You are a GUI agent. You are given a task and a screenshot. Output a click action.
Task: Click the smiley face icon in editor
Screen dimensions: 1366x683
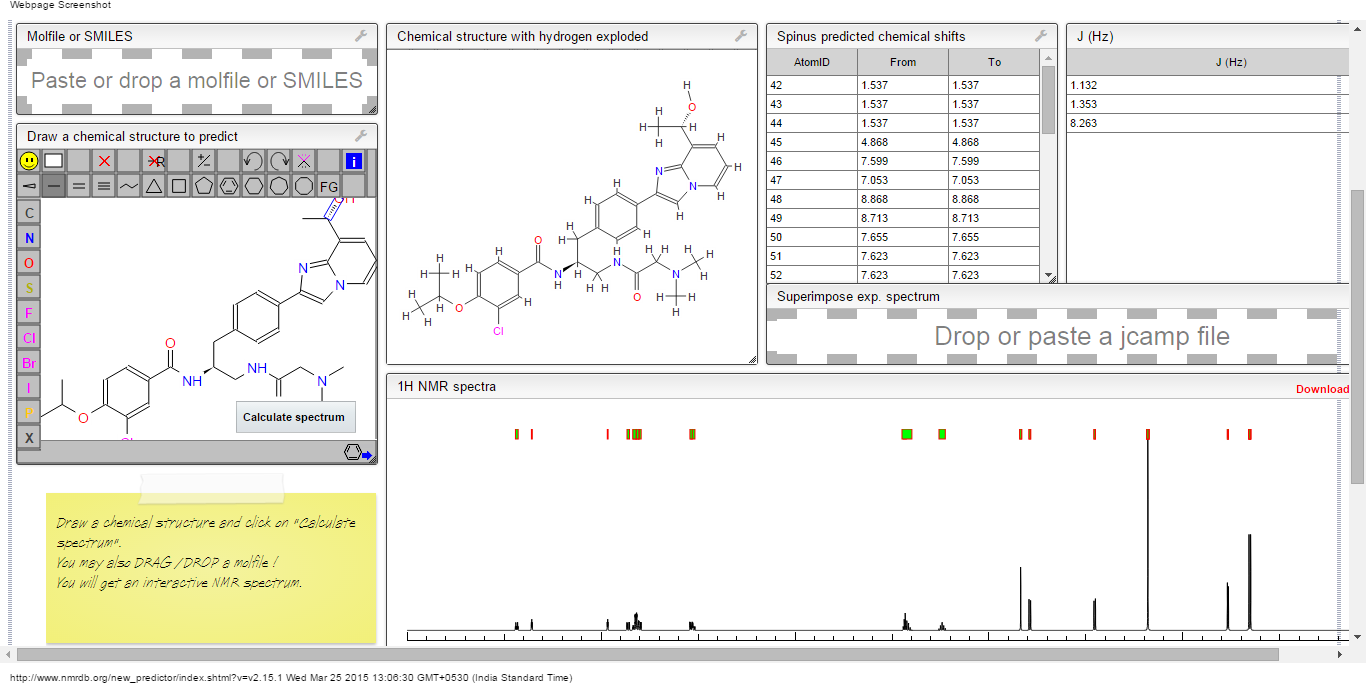[x=29, y=161]
